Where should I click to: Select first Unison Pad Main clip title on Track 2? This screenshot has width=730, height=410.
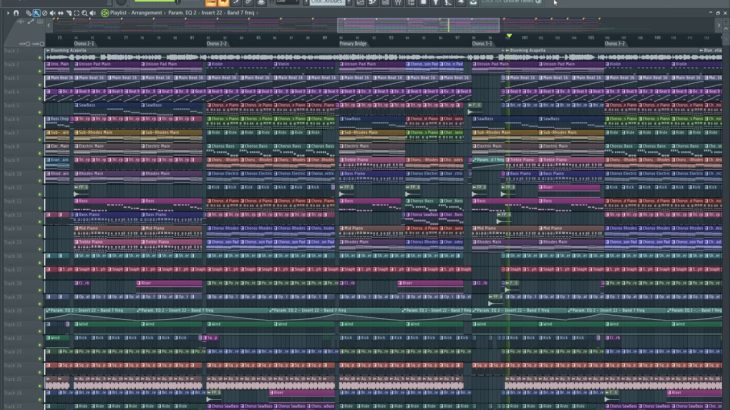tap(95, 64)
